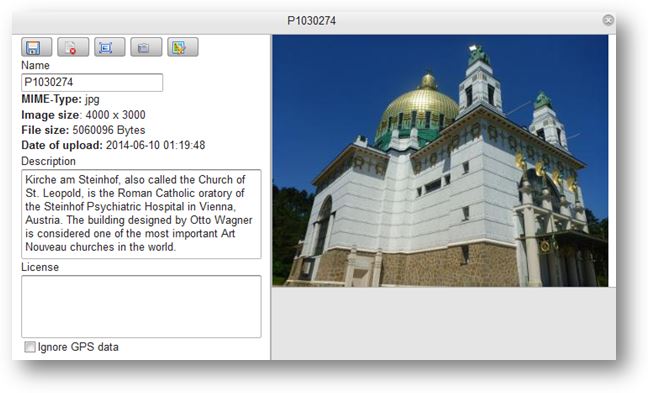Image resolution: width=648 pixels, height=393 pixels.
Task: Click the 'License' label
Action: coord(40,267)
